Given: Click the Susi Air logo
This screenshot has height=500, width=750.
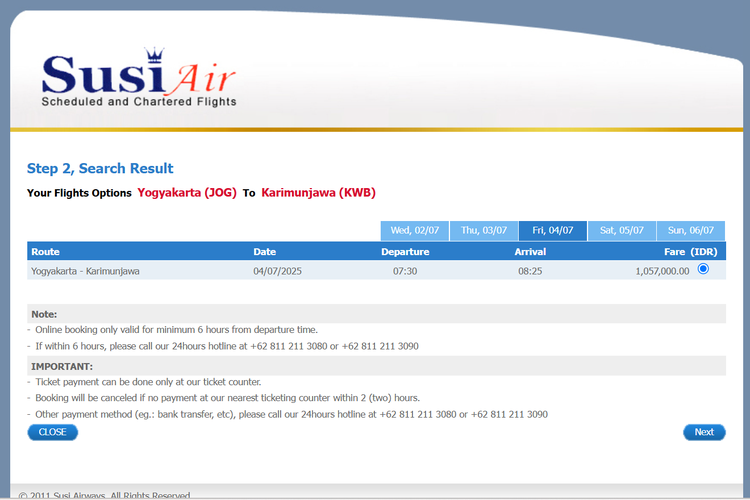Looking at the screenshot, I should pyautogui.click(x=138, y=78).
